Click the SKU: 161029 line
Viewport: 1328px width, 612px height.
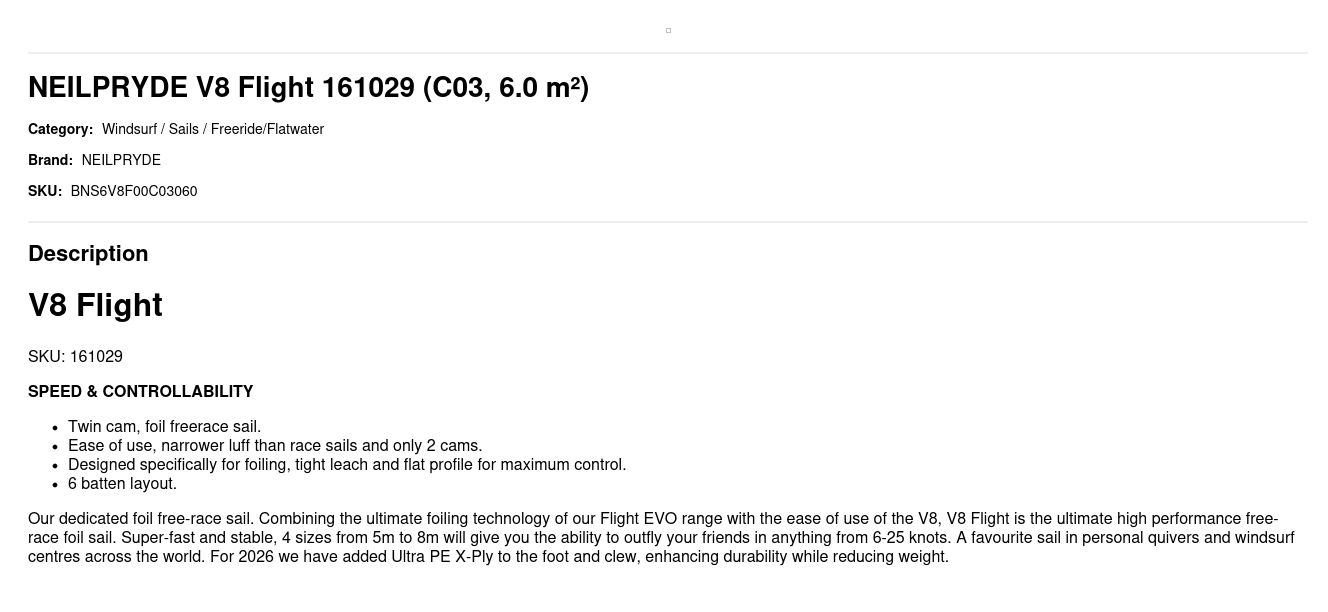click(75, 357)
